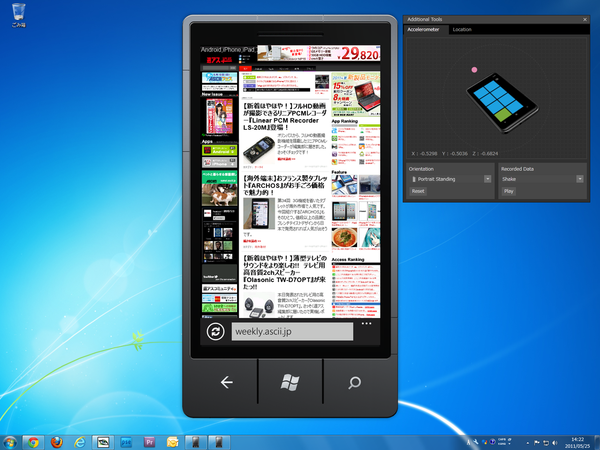Open the Recycle Bin on the desktop
The height and width of the screenshot is (450, 600).
18,15
